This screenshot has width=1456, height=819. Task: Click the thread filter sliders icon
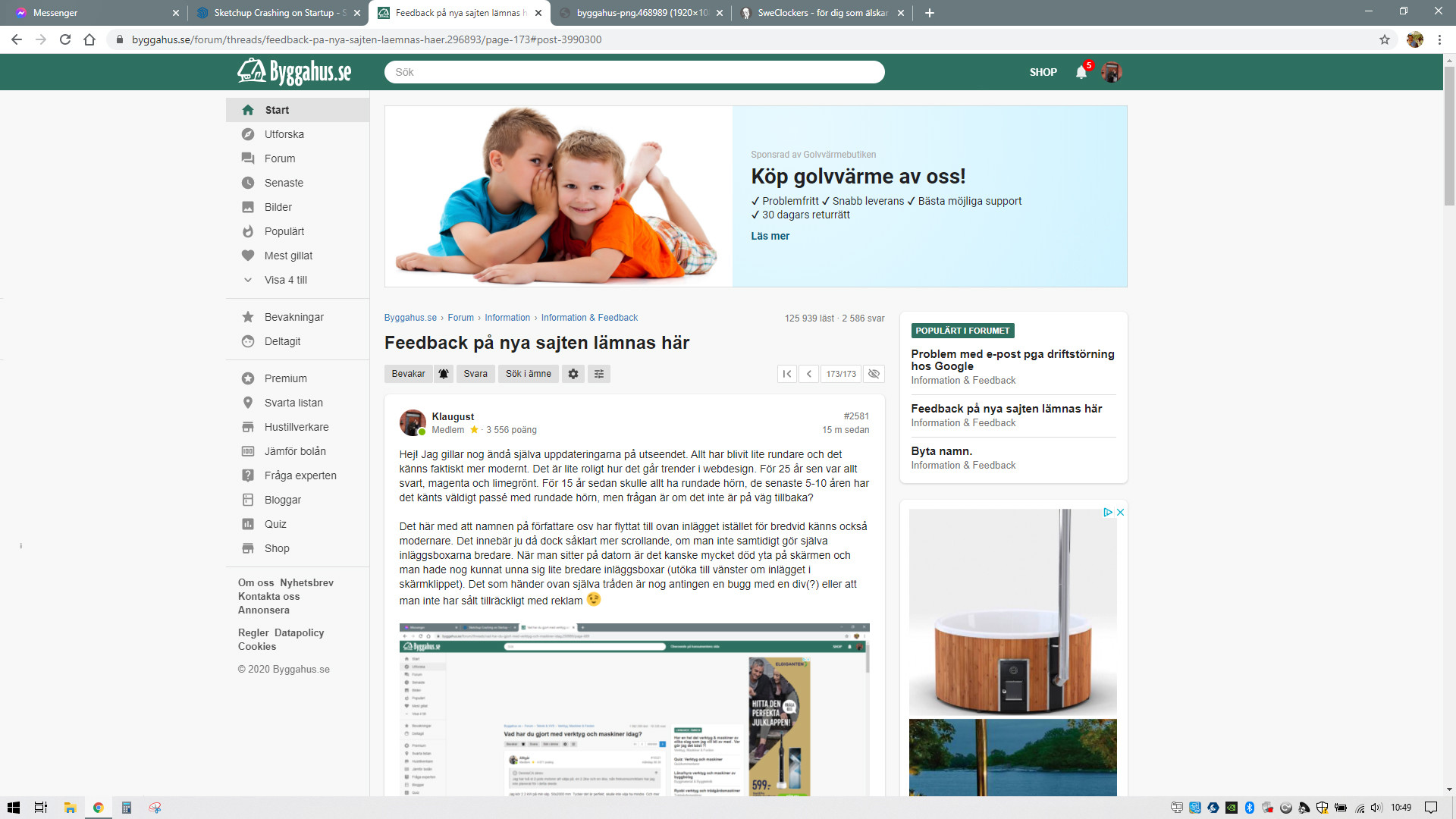(599, 374)
